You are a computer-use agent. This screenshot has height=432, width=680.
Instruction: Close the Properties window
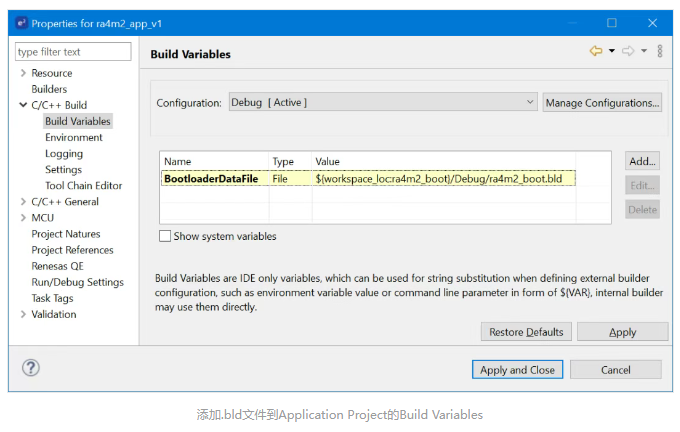click(652, 23)
